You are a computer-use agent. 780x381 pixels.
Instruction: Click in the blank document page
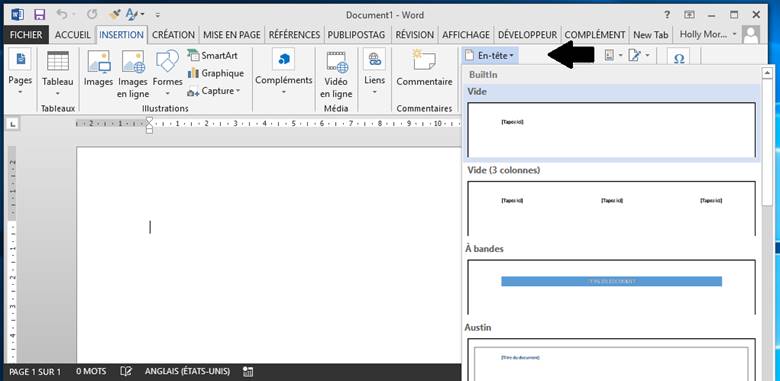pyautogui.click(x=269, y=255)
